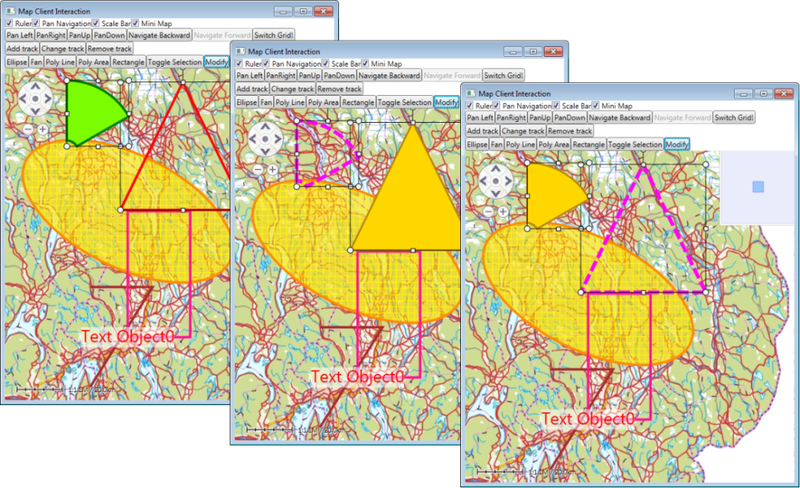Click pan-left arrow in leftmost window's navigation wheel
The image size is (800, 488).
tap(23, 99)
